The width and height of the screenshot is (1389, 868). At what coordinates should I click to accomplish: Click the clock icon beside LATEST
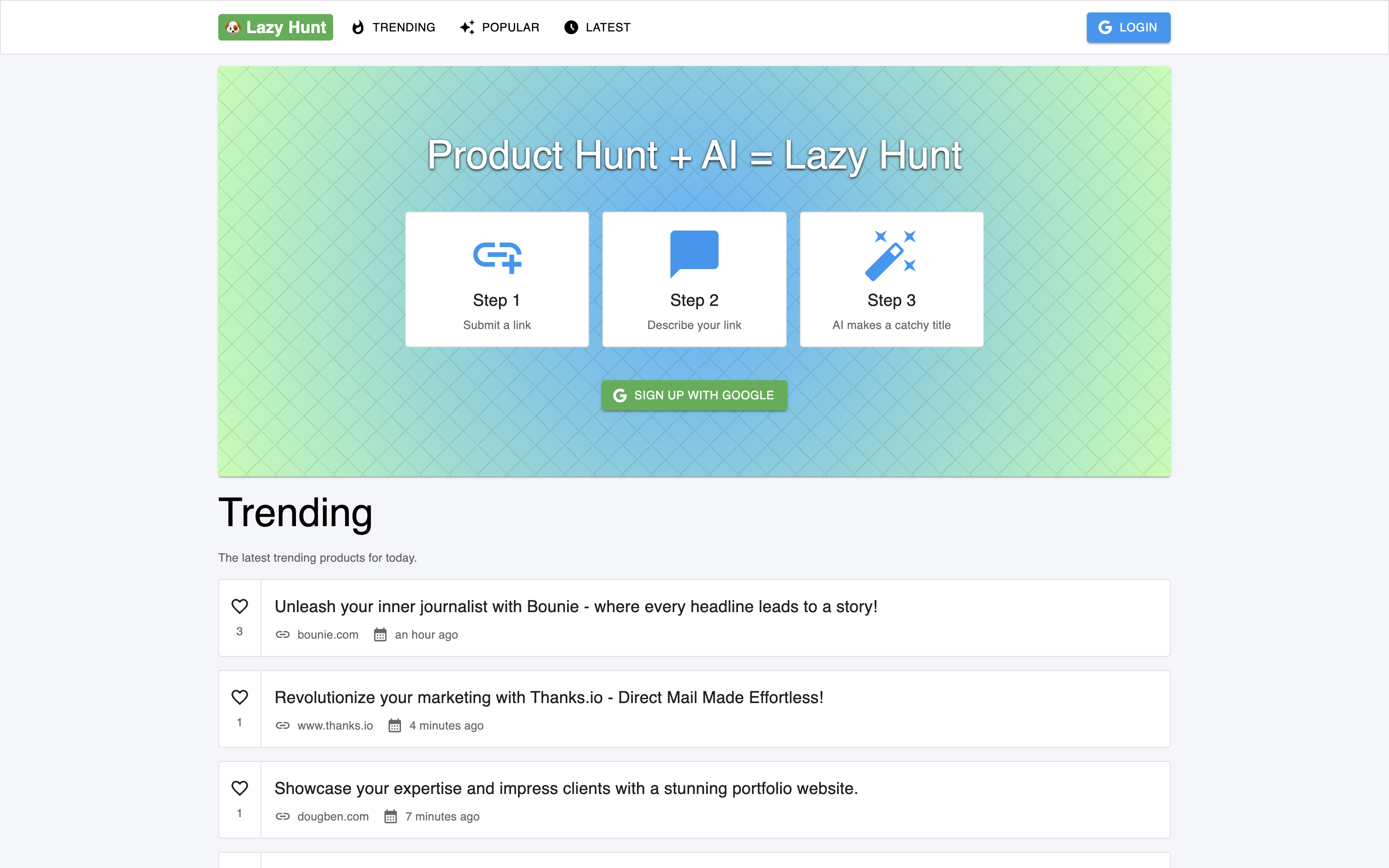[570, 27]
